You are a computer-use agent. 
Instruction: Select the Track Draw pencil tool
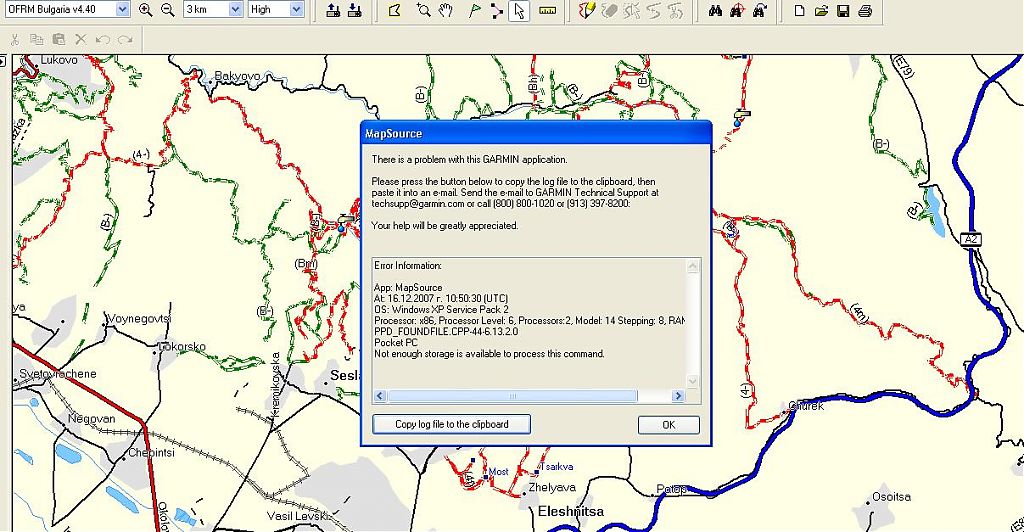(x=586, y=10)
